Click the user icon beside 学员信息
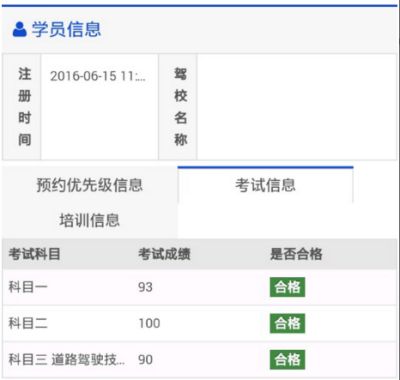 click(20, 29)
